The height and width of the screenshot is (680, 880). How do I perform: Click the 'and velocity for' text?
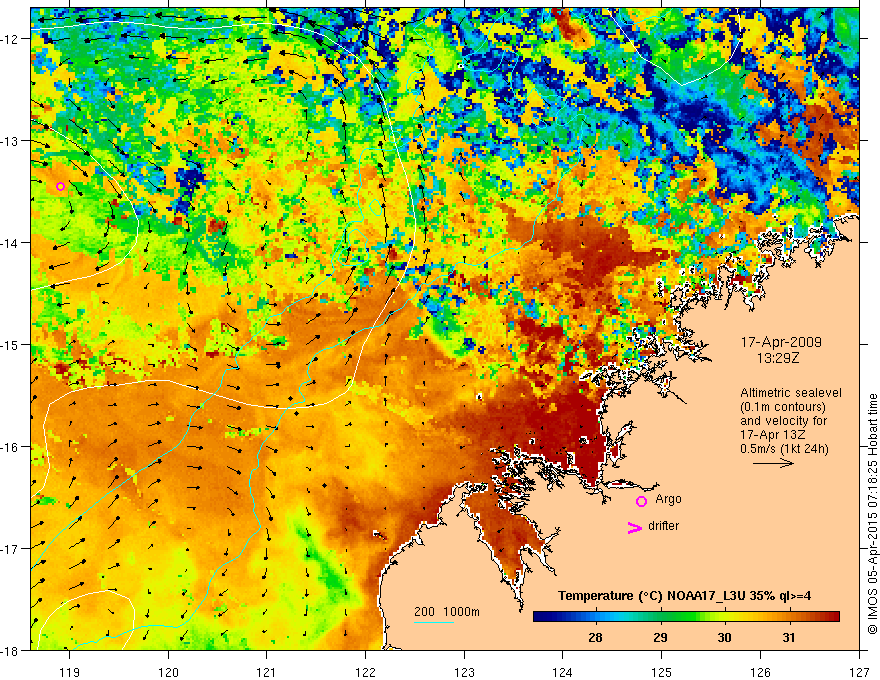click(783, 421)
